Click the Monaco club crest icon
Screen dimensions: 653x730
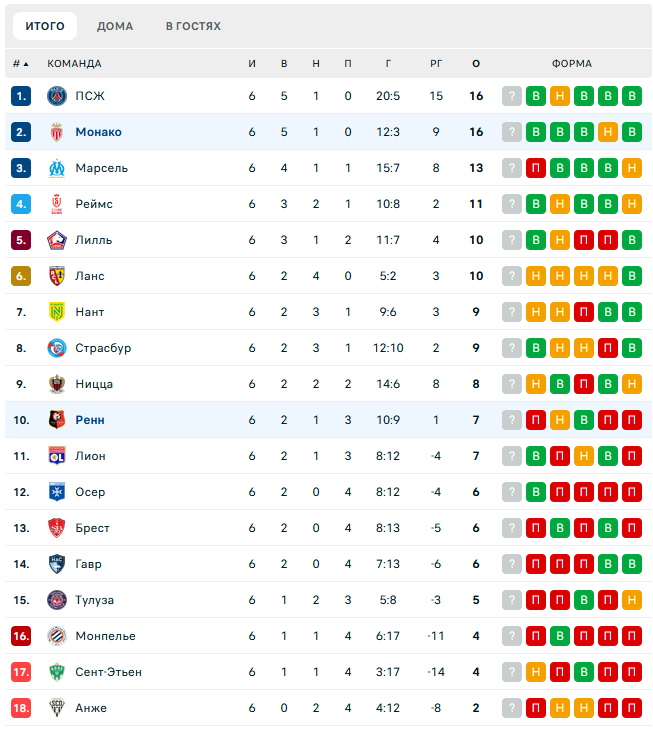click(56, 132)
